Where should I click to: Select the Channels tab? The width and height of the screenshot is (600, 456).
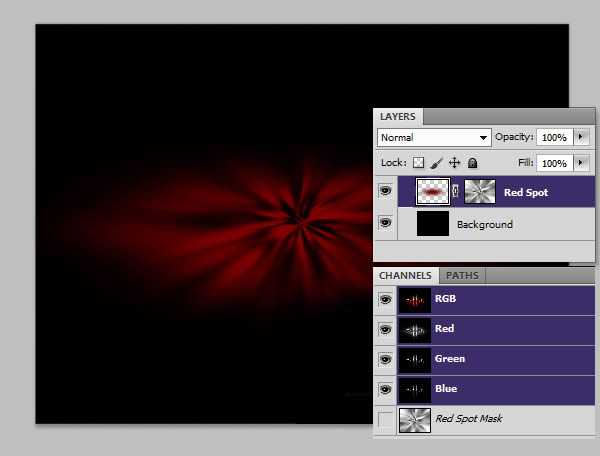406,275
